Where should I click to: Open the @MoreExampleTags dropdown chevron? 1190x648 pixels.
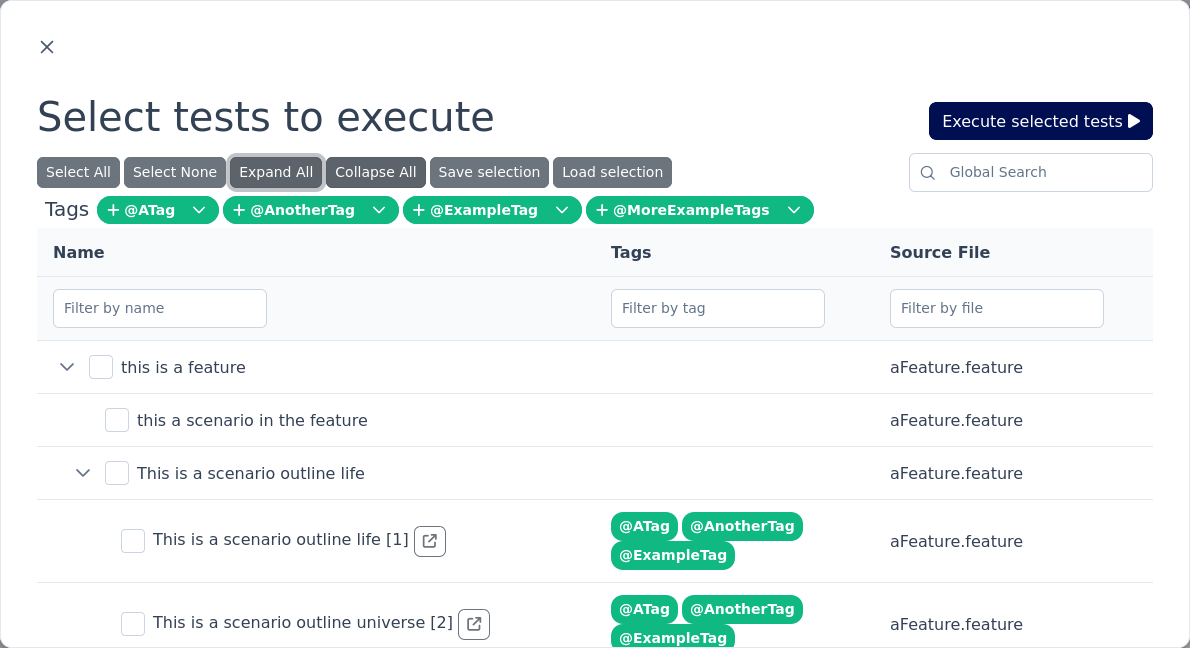click(794, 210)
